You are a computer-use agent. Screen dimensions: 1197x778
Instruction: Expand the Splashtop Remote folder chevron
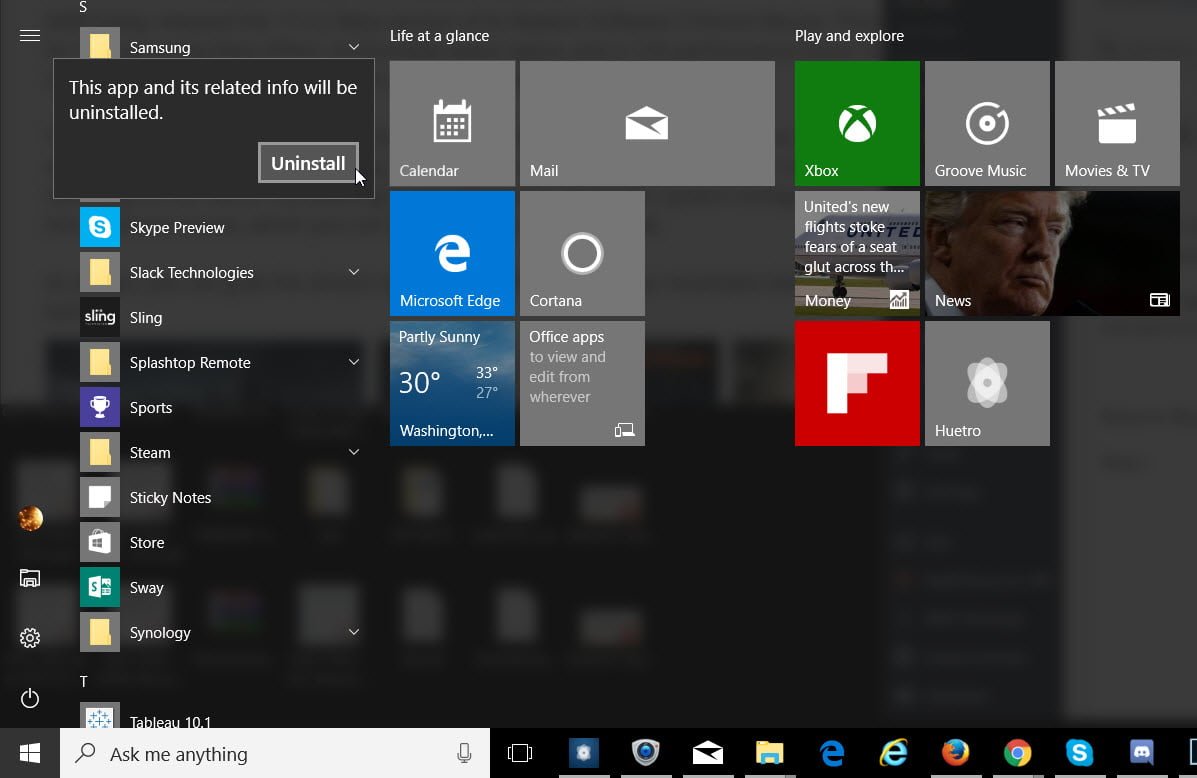pos(353,363)
